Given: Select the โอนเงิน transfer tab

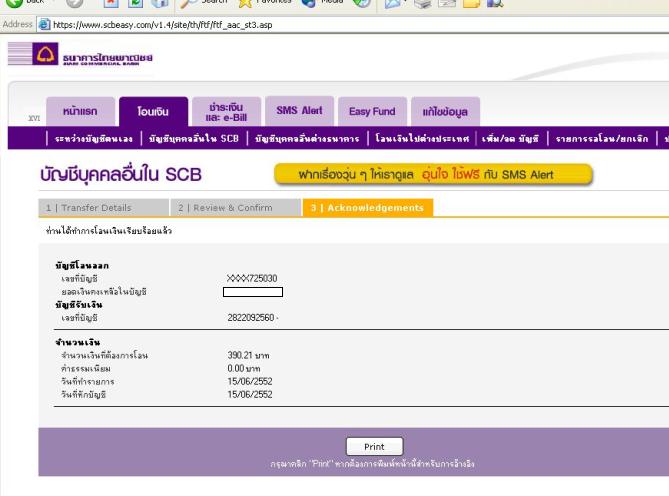Looking at the screenshot, I should pyautogui.click(x=153, y=112).
